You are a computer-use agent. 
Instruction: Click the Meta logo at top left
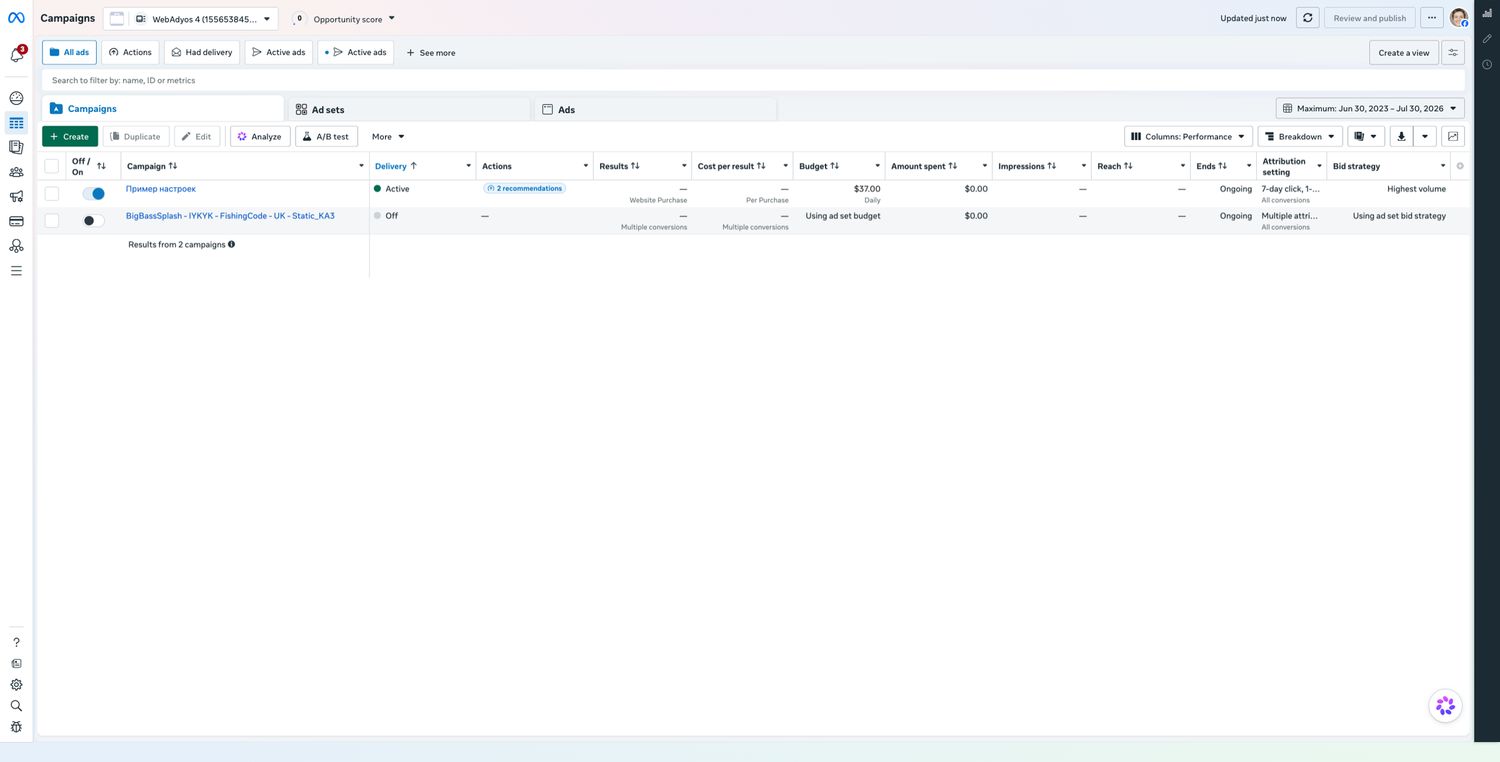(16, 18)
